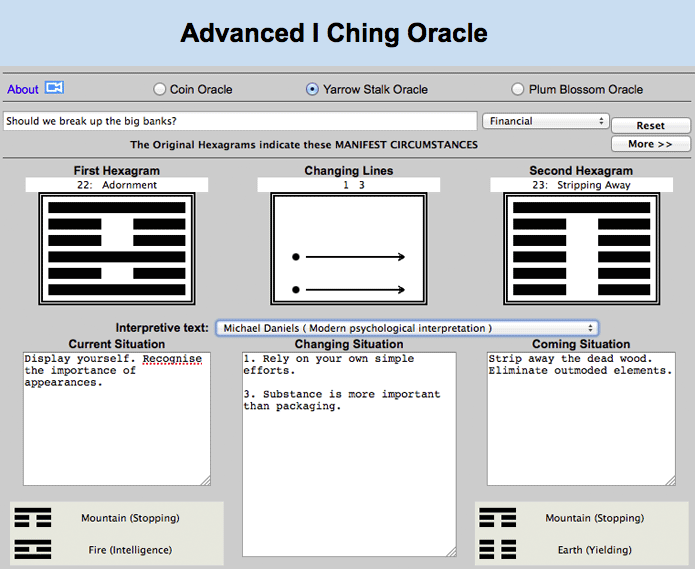The width and height of the screenshot is (695, 569).
Task: Click the Changing Lines field showing 1 3
Action: (349, 185)
